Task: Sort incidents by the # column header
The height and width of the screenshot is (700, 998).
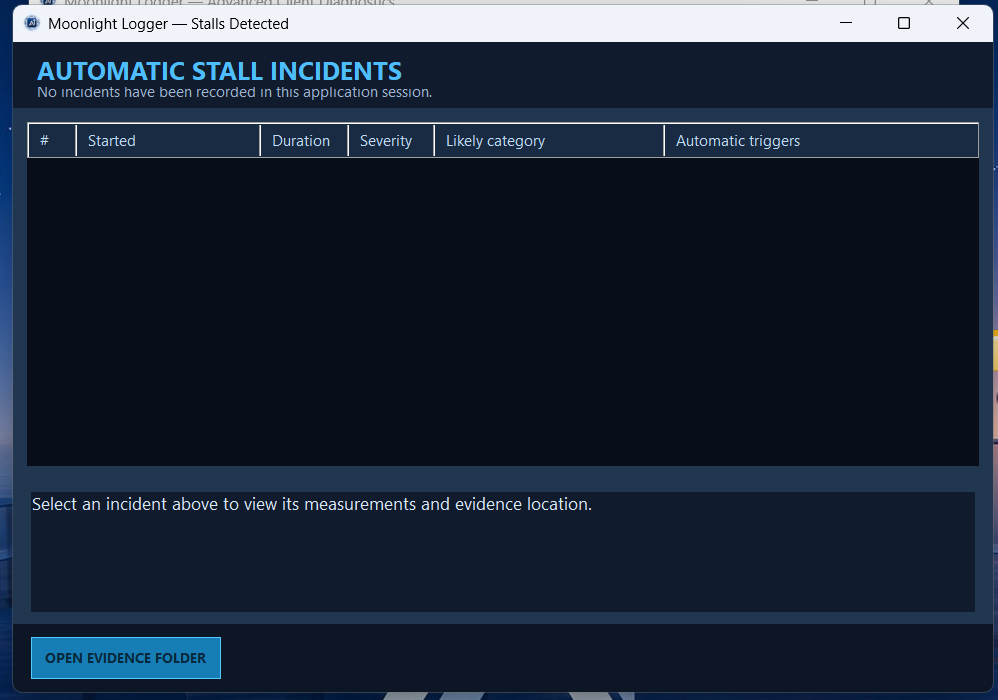Action: (52, 141)
